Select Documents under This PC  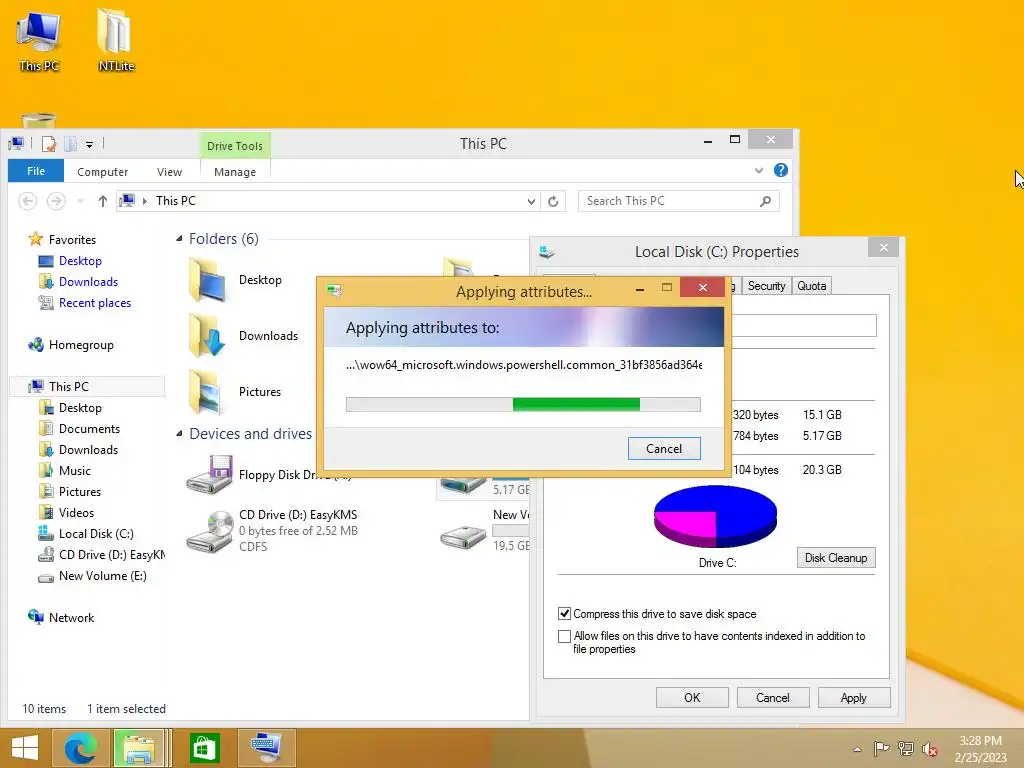80,428
